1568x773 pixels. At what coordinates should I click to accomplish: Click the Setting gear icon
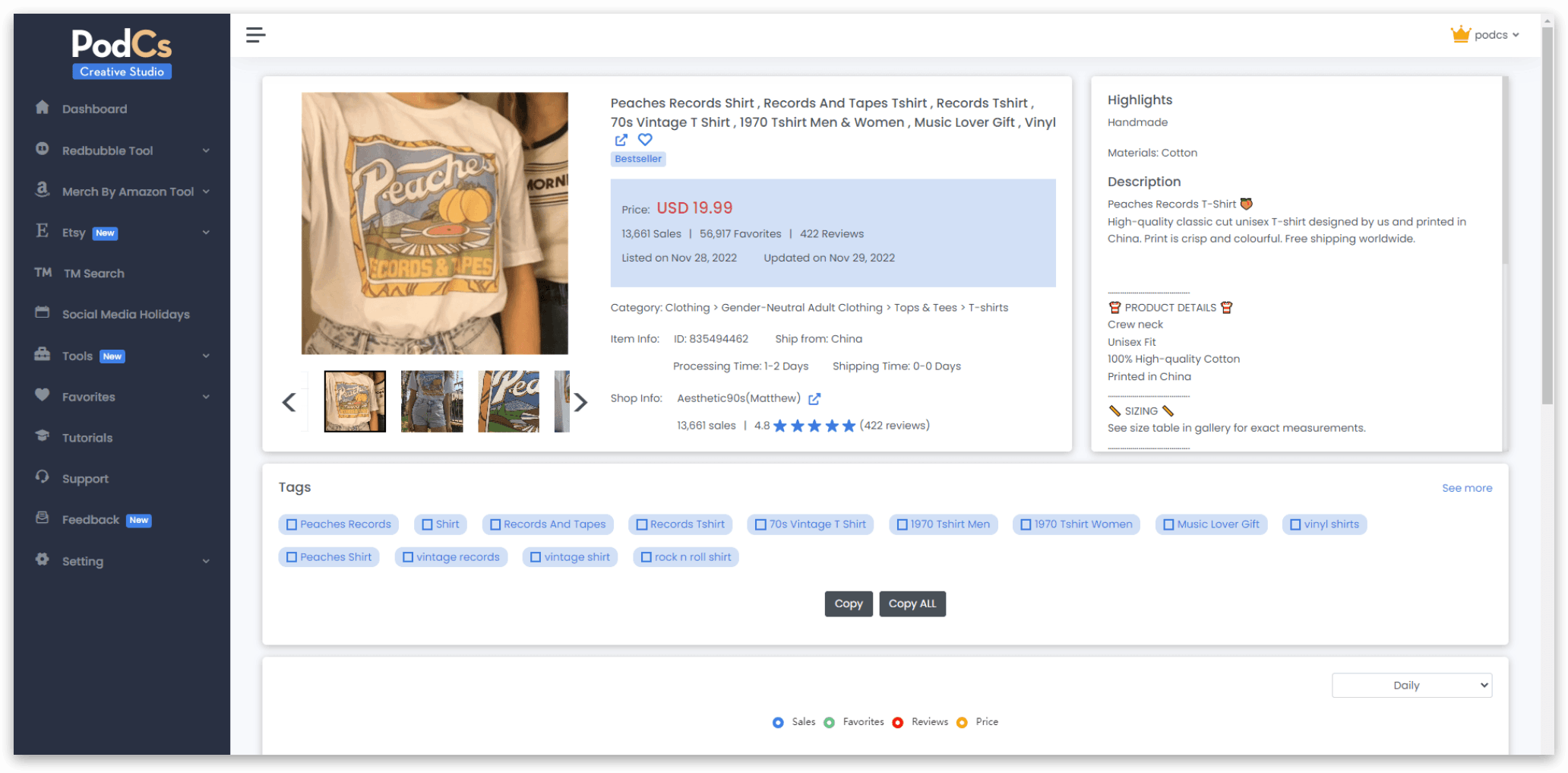[x=43, y=559]
